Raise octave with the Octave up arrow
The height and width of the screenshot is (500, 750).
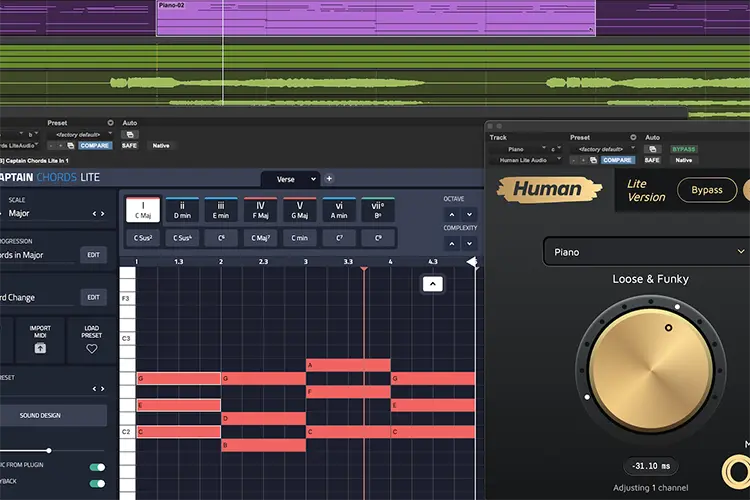point(452,214)
